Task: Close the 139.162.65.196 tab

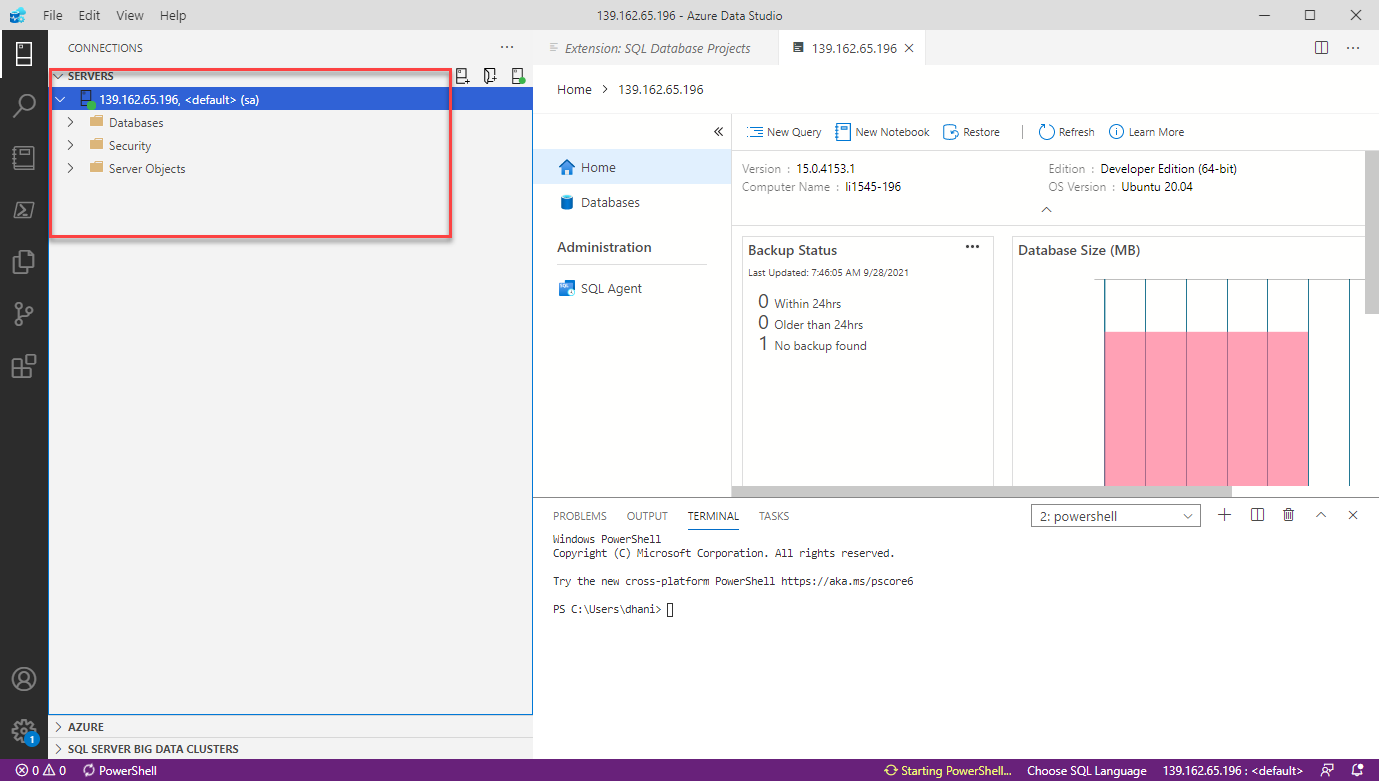Action: 909,48
